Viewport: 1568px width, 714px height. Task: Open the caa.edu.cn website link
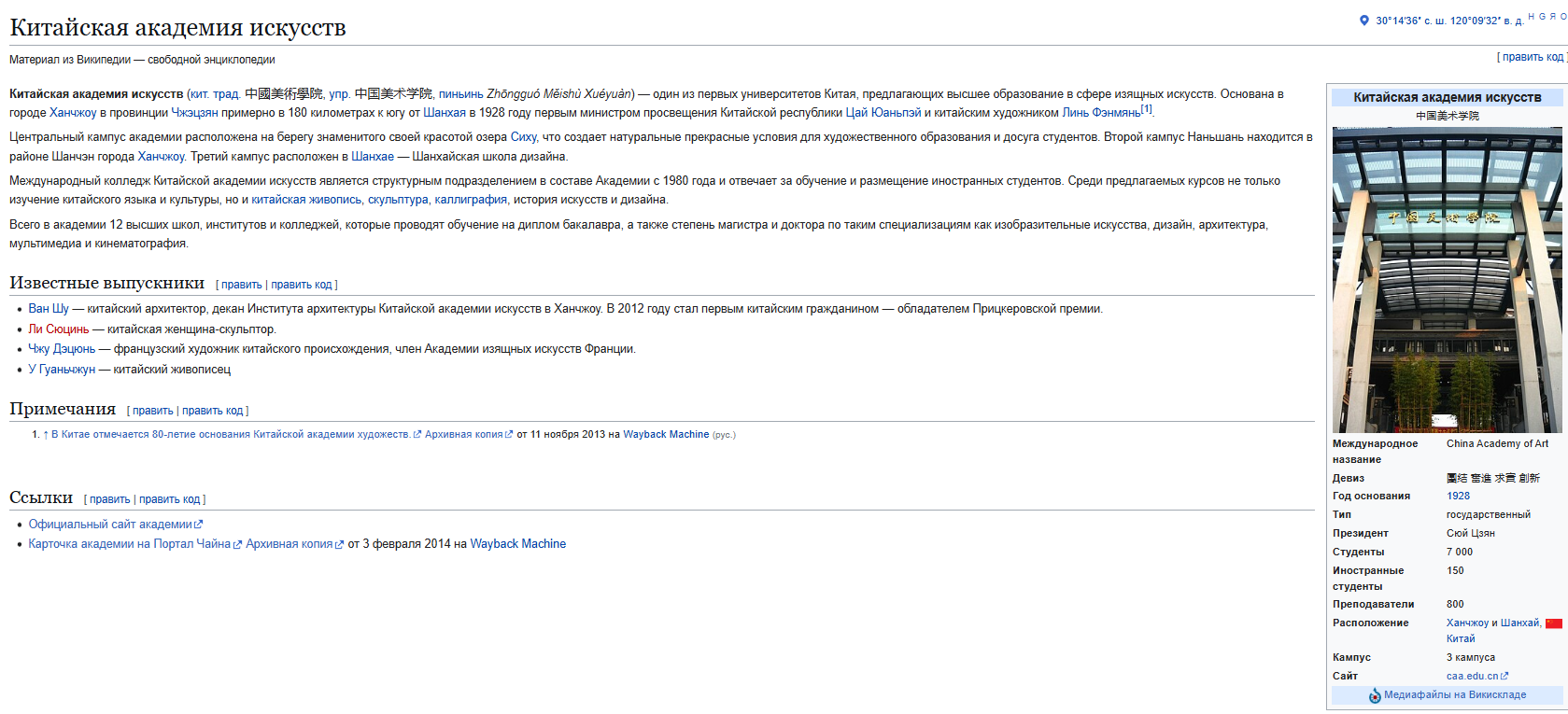click(1472, 677)
